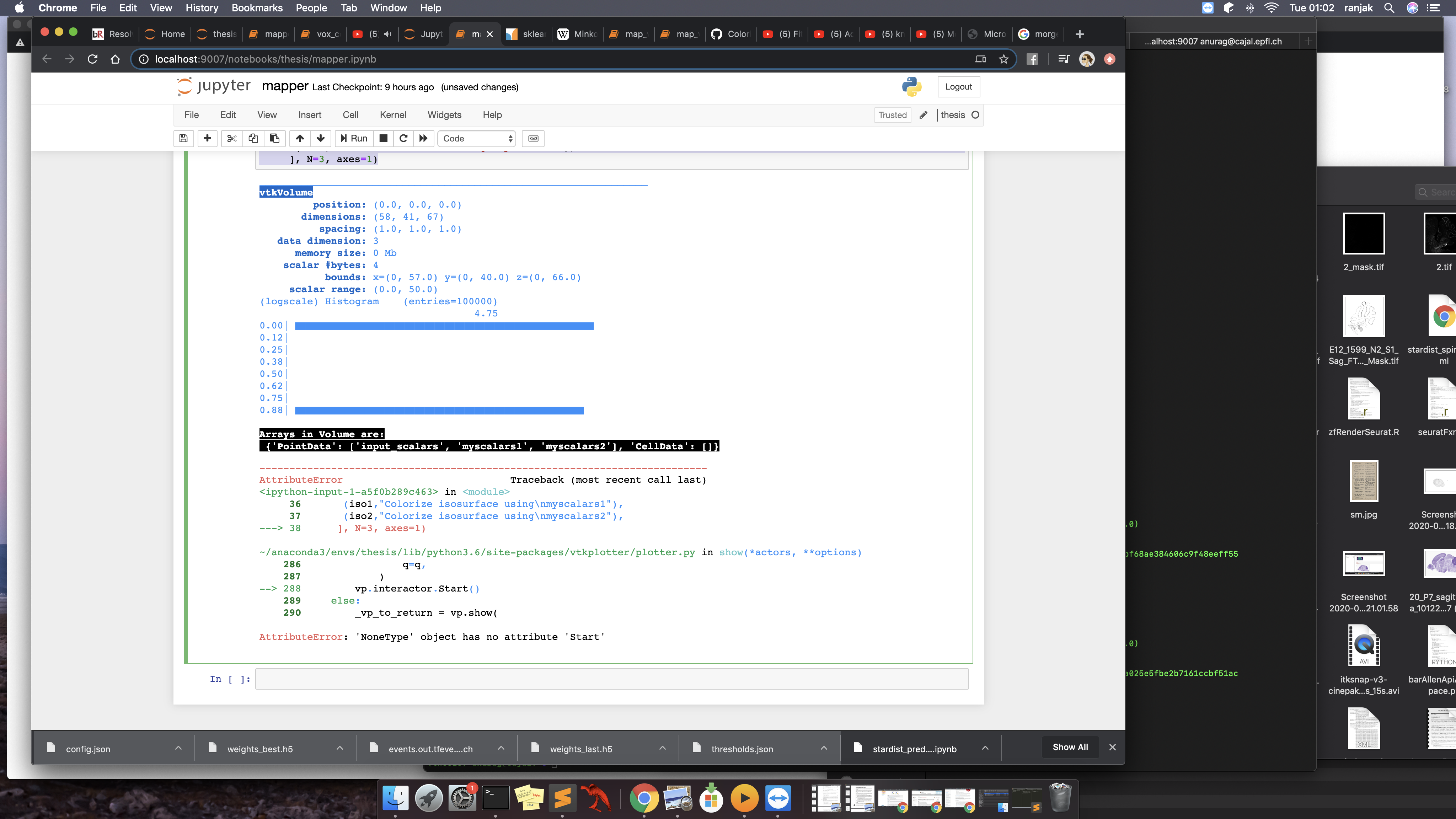This screenshot has width=1456, height=819.
Task: Open the Jupyter File menu
Action: [192, 115]
